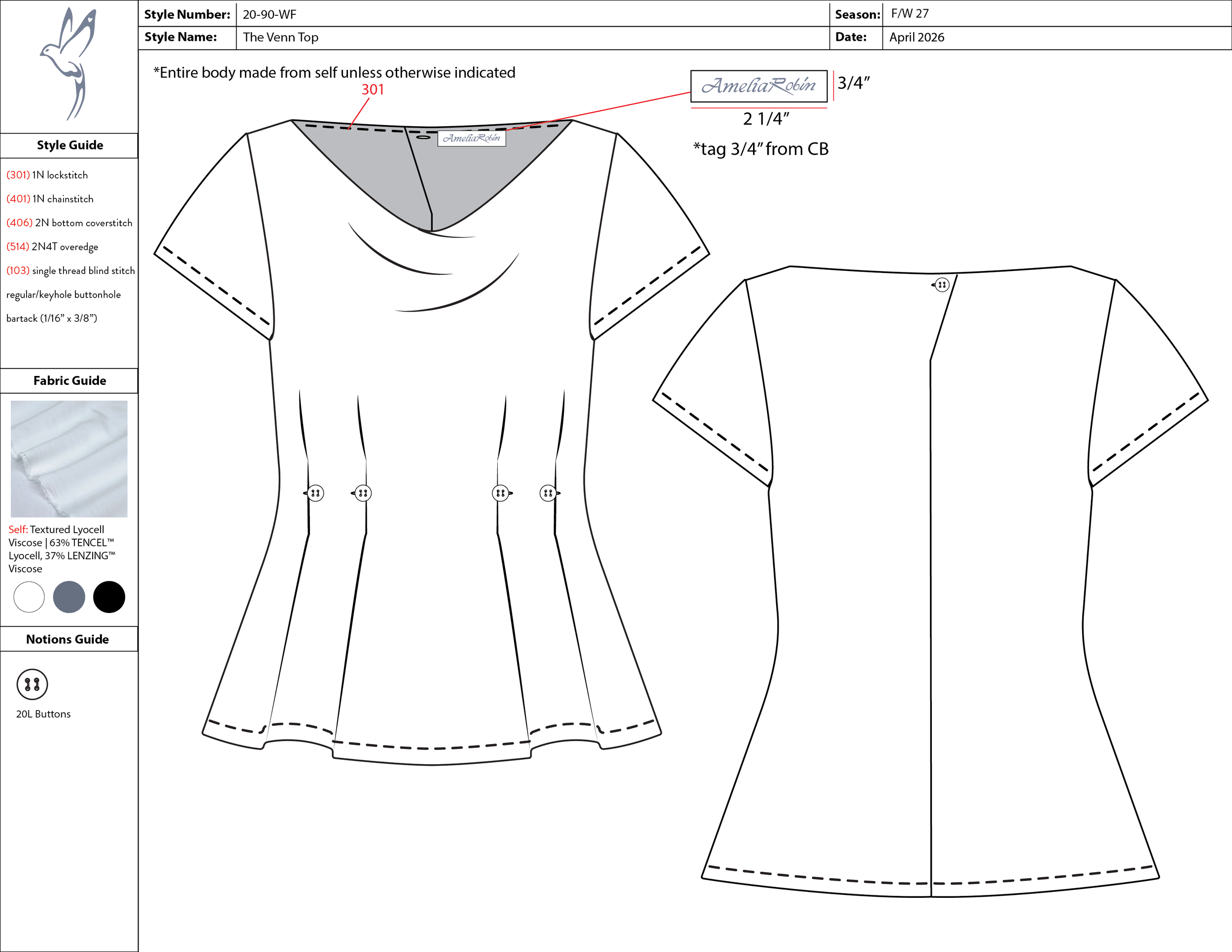The width and height of the screenshot is (1232, 952).
Task: Click the (406) 2N bottom coverstitch entry
Action: (69, 223)
